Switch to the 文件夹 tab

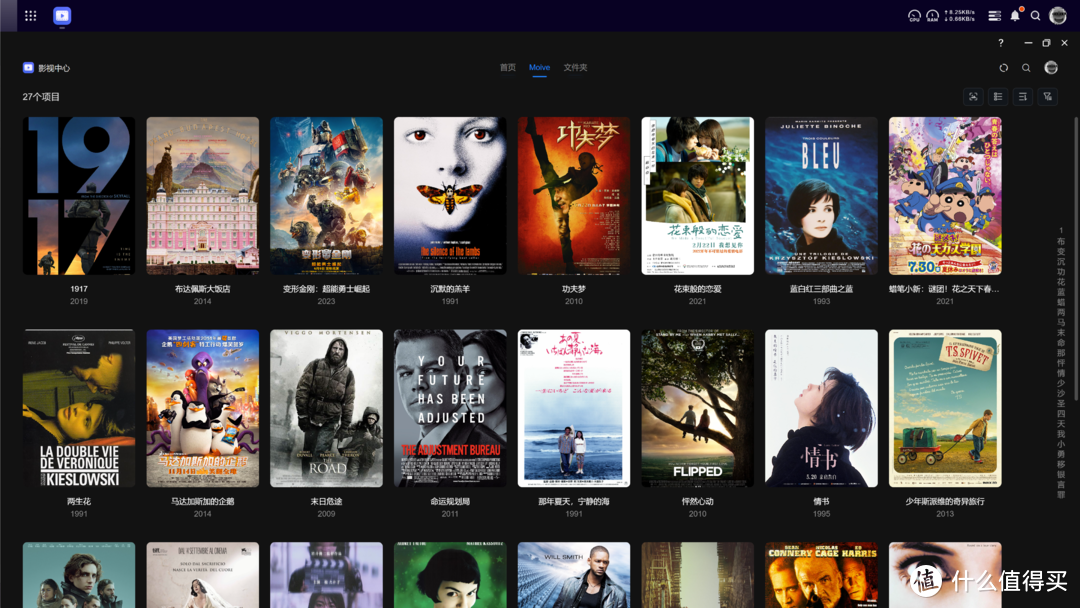575,67
